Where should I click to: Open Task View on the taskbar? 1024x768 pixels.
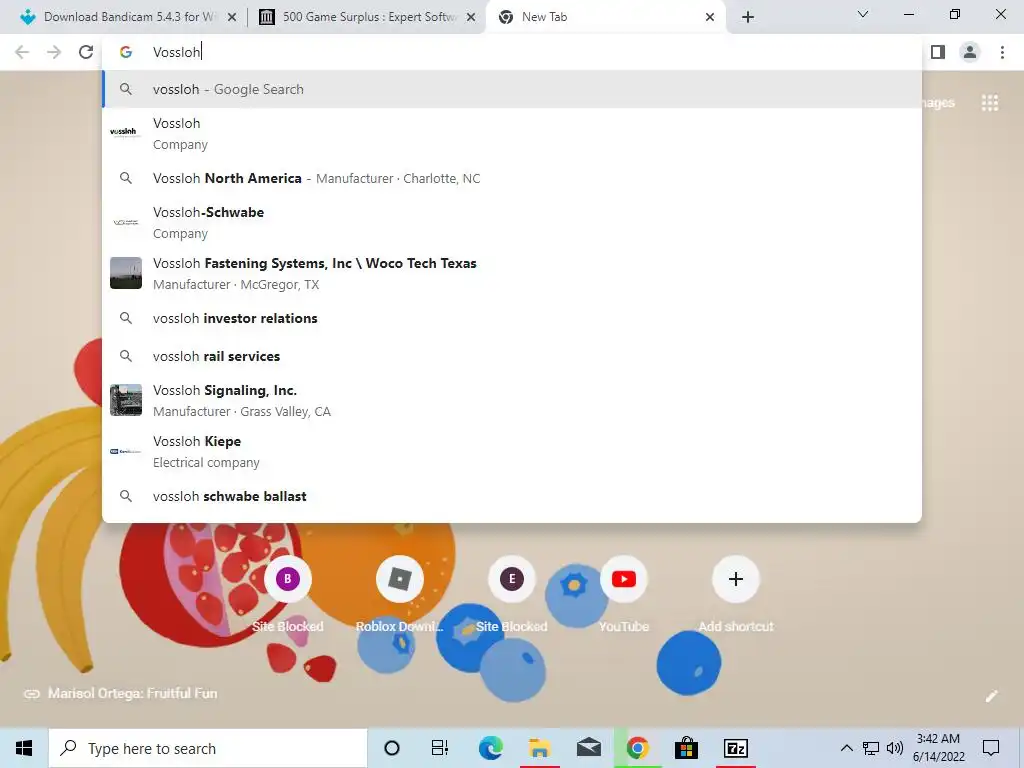click(x=440, y=748)
